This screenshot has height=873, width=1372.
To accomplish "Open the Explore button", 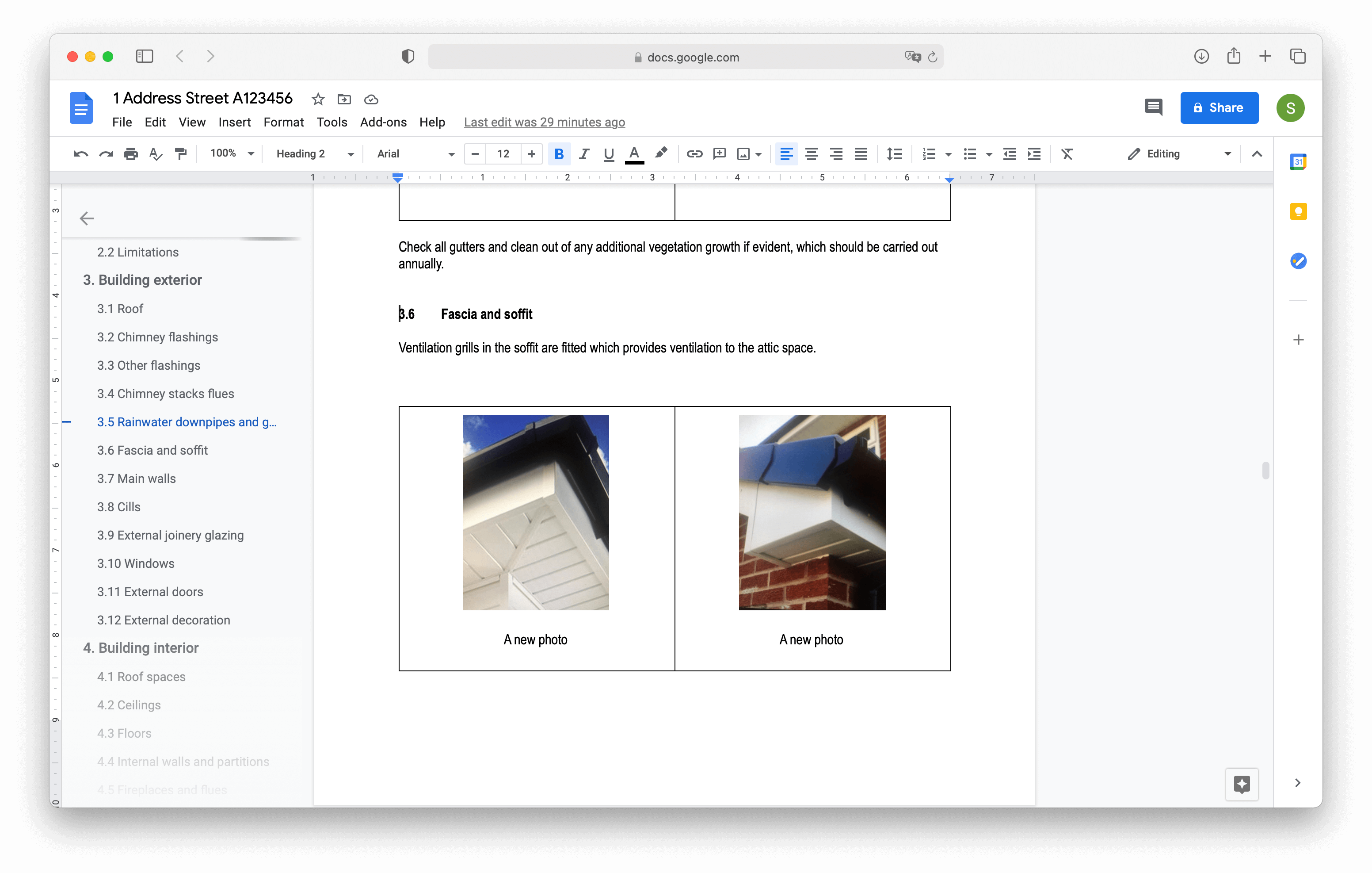I will (x=1242, y=784).
